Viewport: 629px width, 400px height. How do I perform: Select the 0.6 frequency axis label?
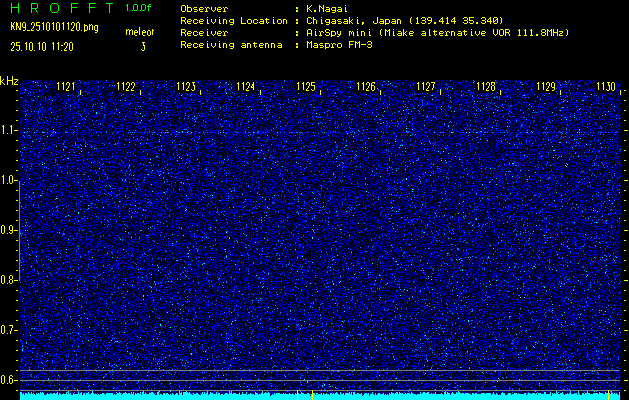(x=9, y=380)
